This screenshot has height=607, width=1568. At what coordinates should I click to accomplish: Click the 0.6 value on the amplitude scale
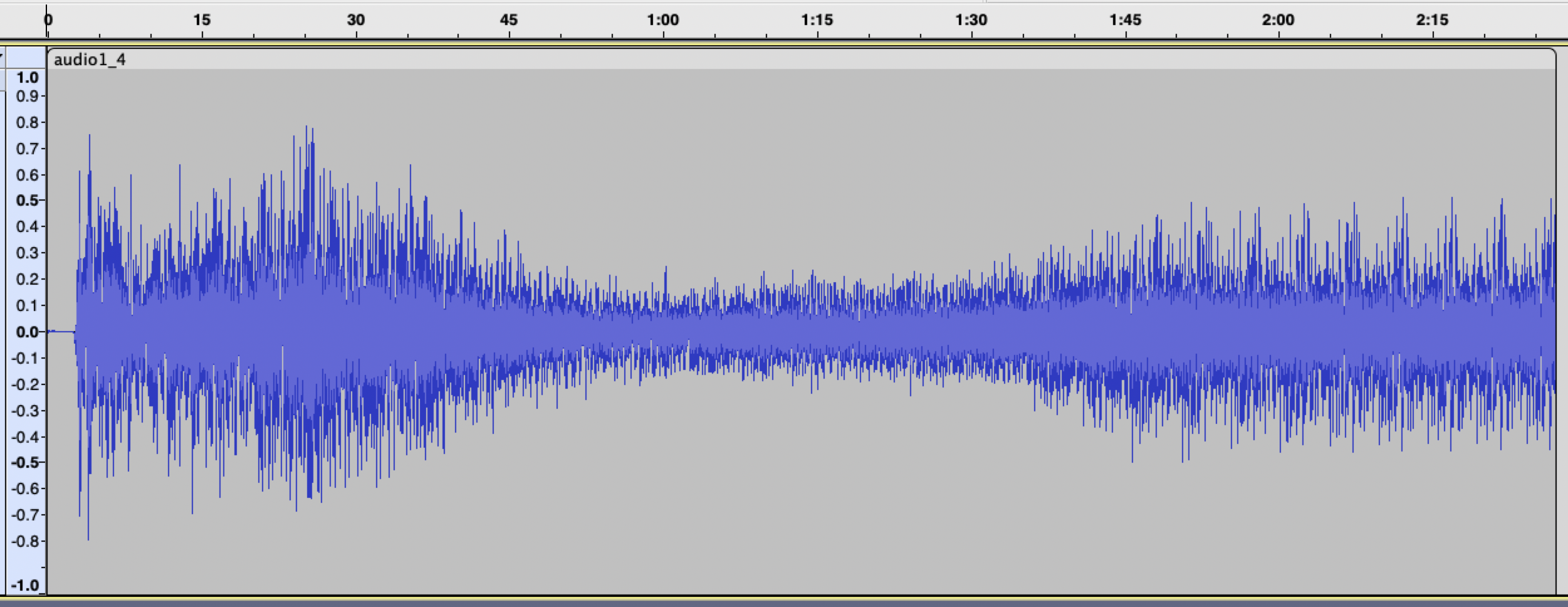point(28,175)
